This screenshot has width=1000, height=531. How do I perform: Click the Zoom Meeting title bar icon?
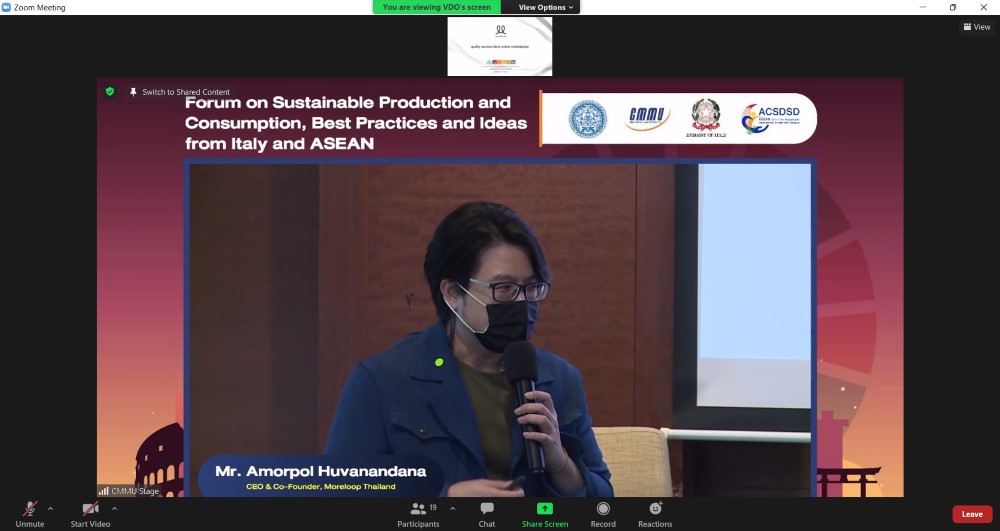click(x=7, y=7)
